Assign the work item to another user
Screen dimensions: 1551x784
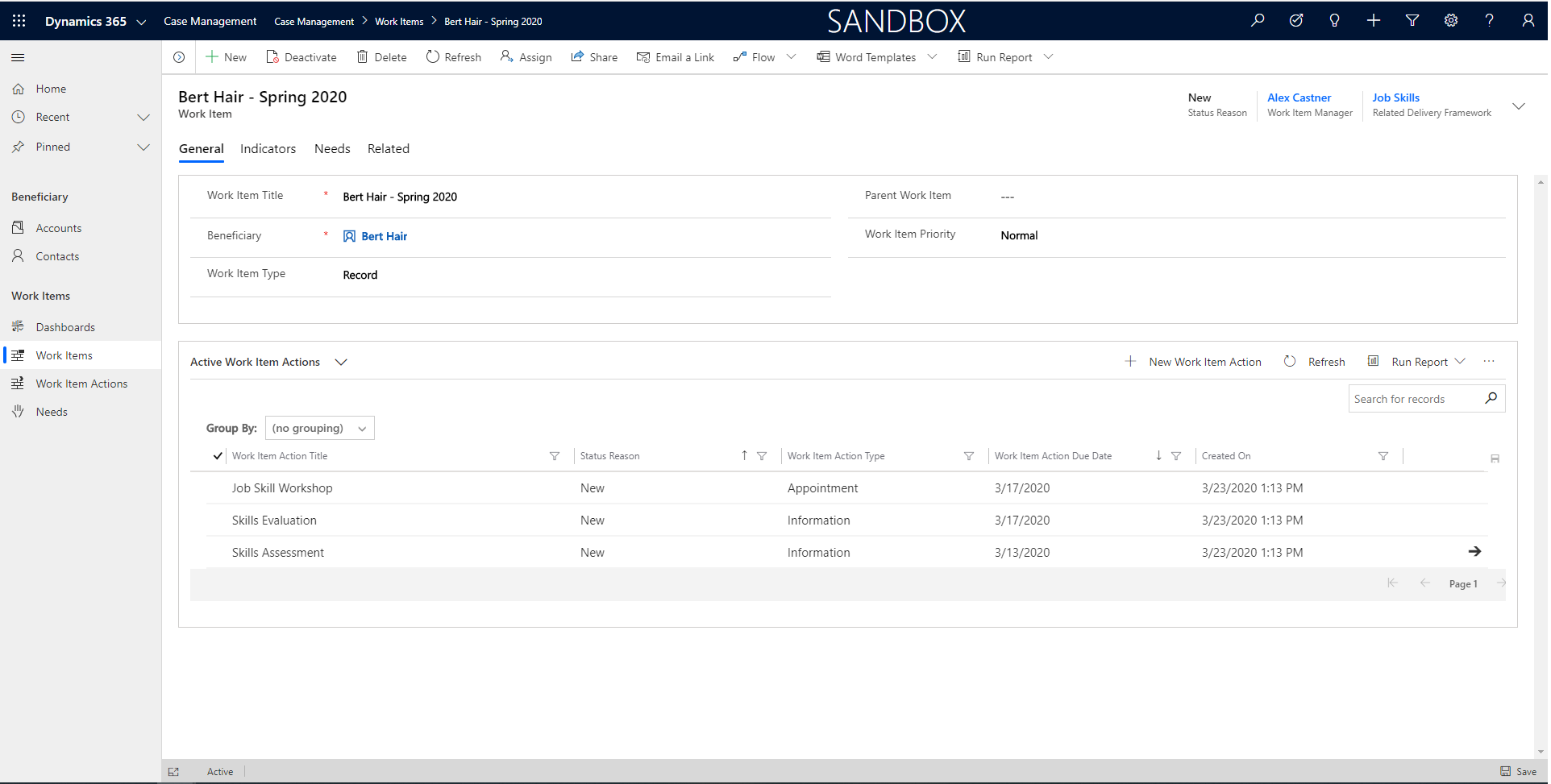pos(526,56)
